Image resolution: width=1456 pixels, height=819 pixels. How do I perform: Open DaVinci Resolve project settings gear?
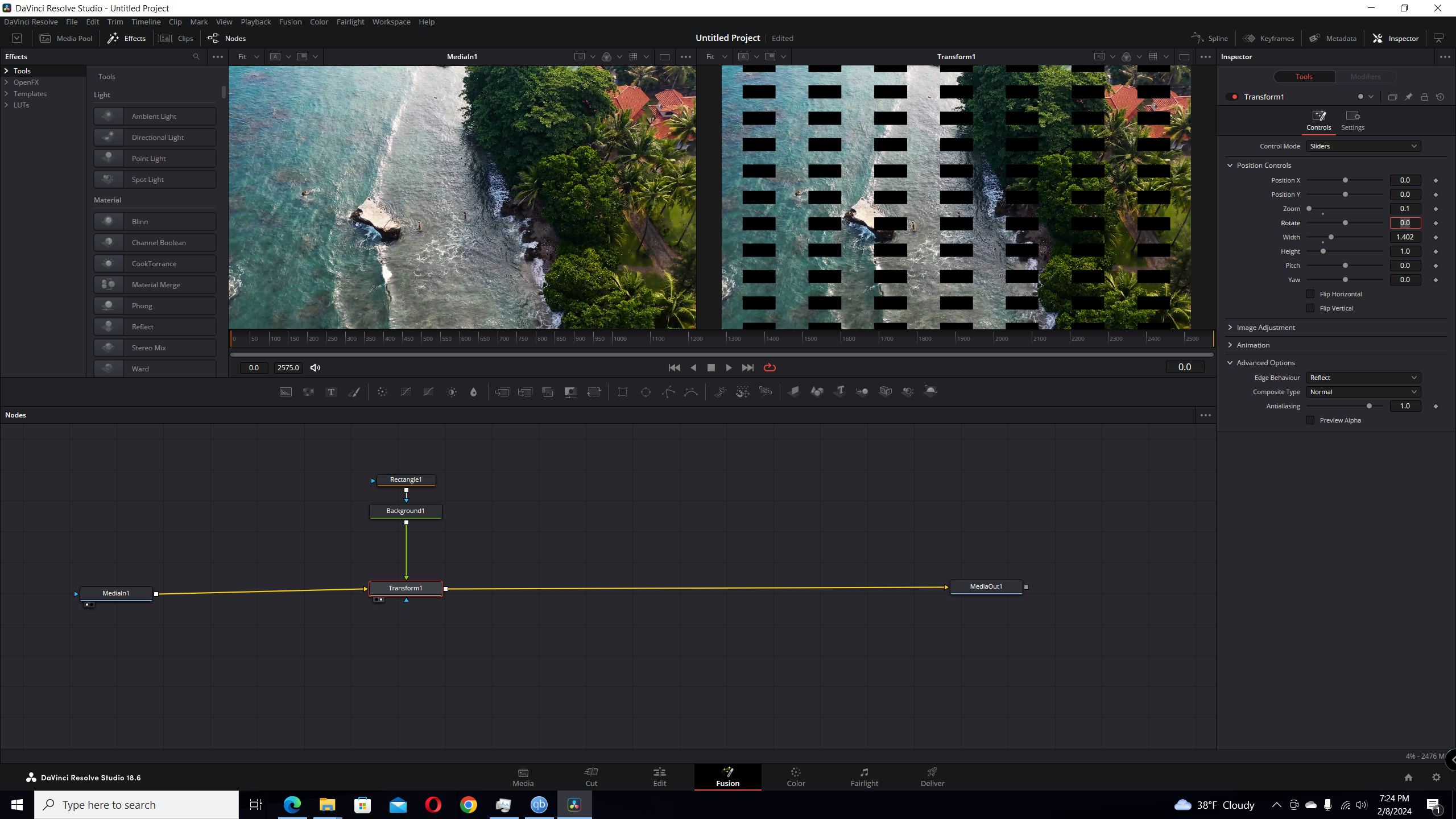point(1436,777)
